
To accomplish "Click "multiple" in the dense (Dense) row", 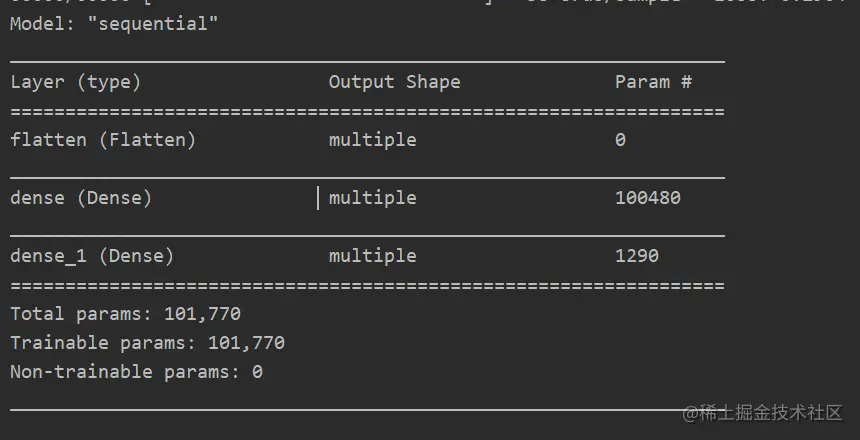I will coord(372,198).
